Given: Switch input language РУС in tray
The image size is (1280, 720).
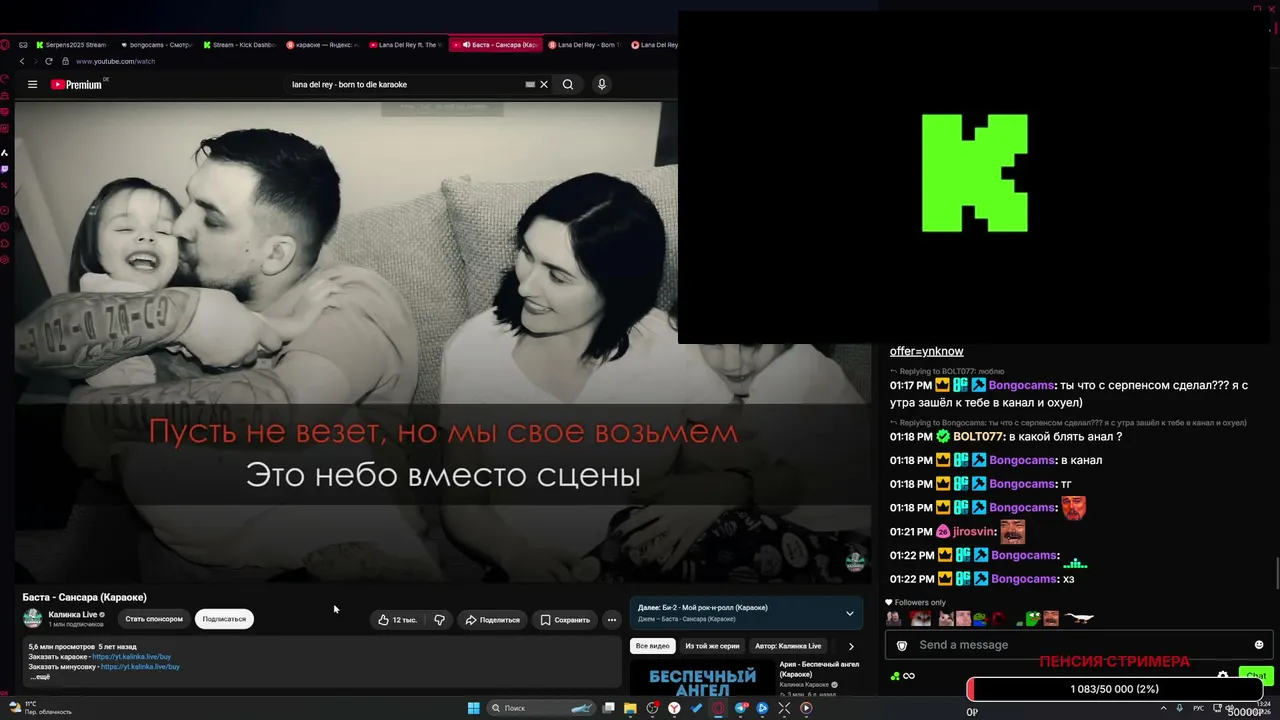Looking at the screenshot, I should pos(1199,708).
